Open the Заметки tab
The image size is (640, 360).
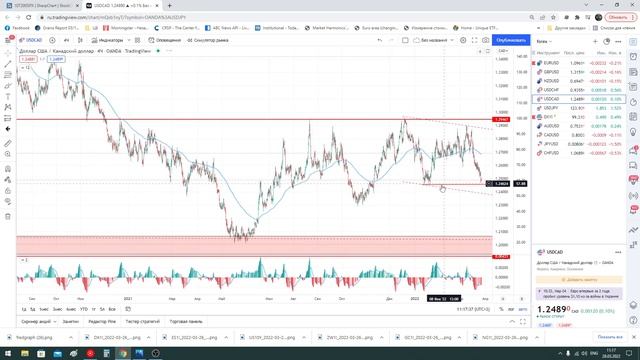click(x=71, y=322)
